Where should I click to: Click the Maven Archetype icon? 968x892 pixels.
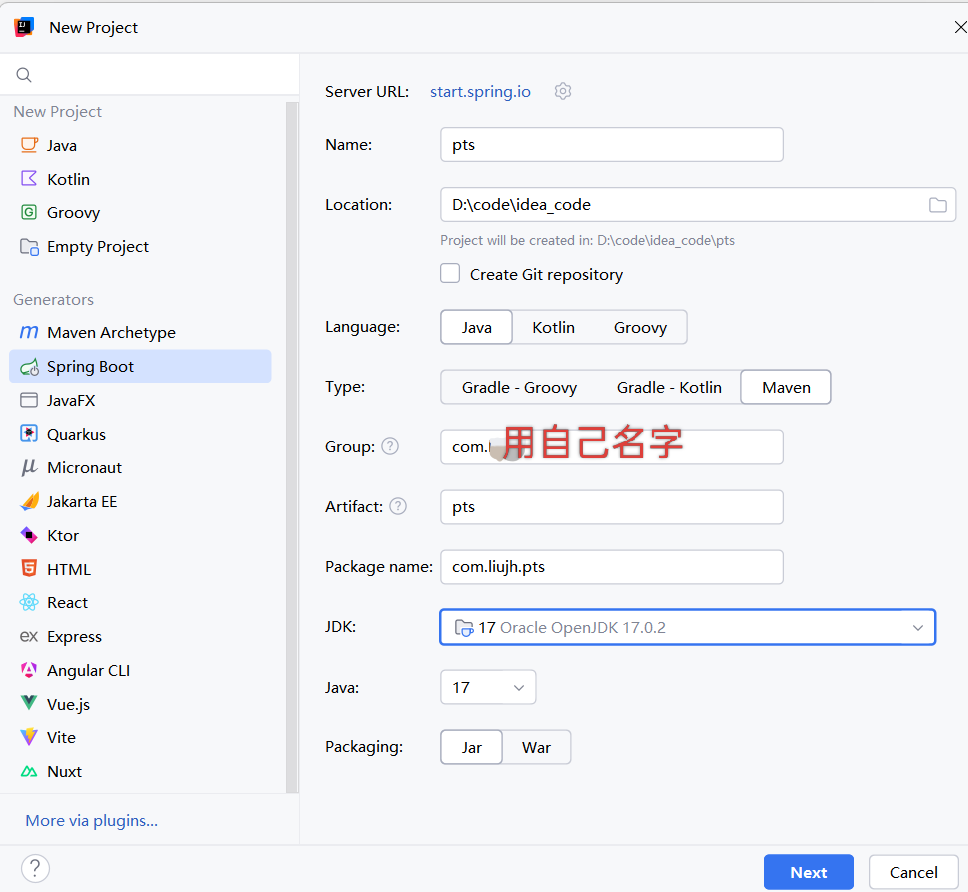tap(29, 332)
